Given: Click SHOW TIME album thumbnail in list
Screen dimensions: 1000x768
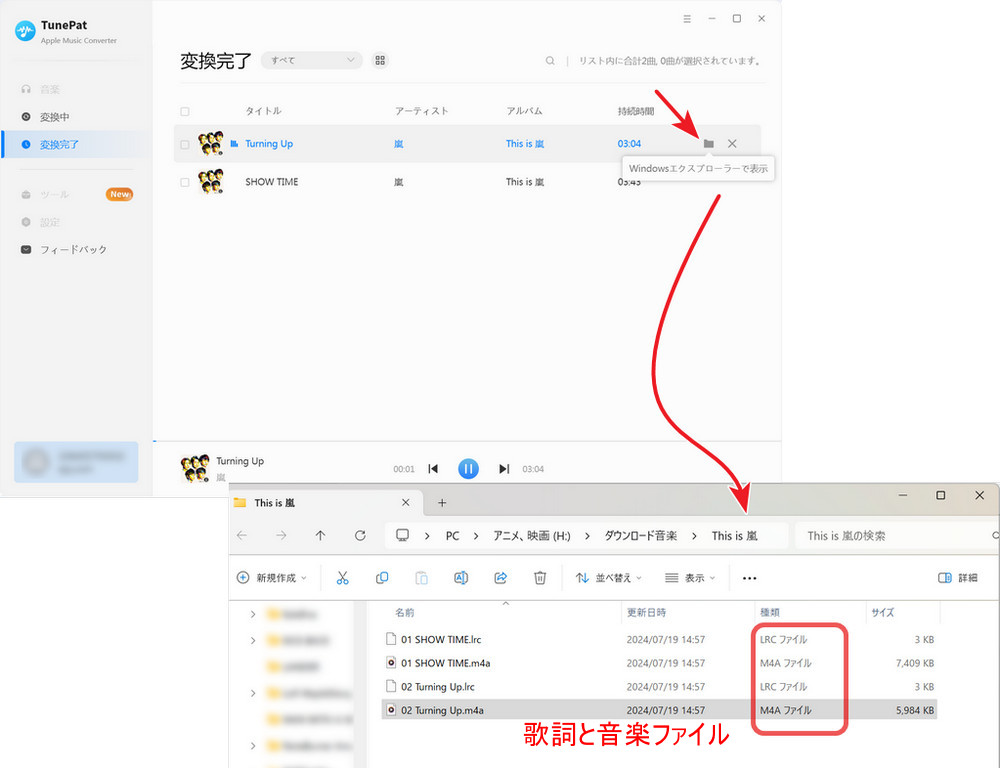Looking at the screenshot, I should coord(210,182).
